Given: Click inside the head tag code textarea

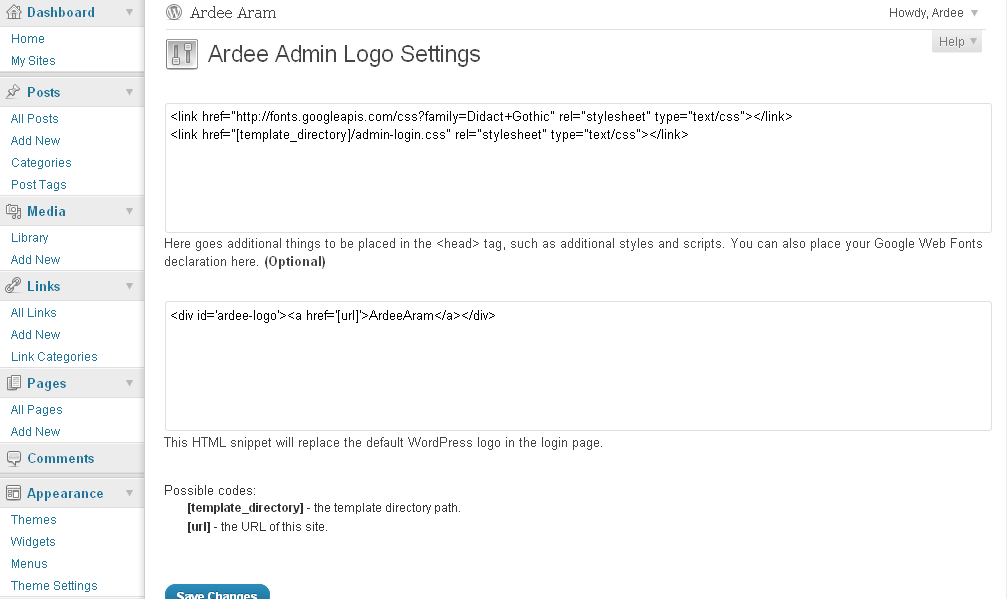Looking at the screenshot, I should (x=578, y=168).
